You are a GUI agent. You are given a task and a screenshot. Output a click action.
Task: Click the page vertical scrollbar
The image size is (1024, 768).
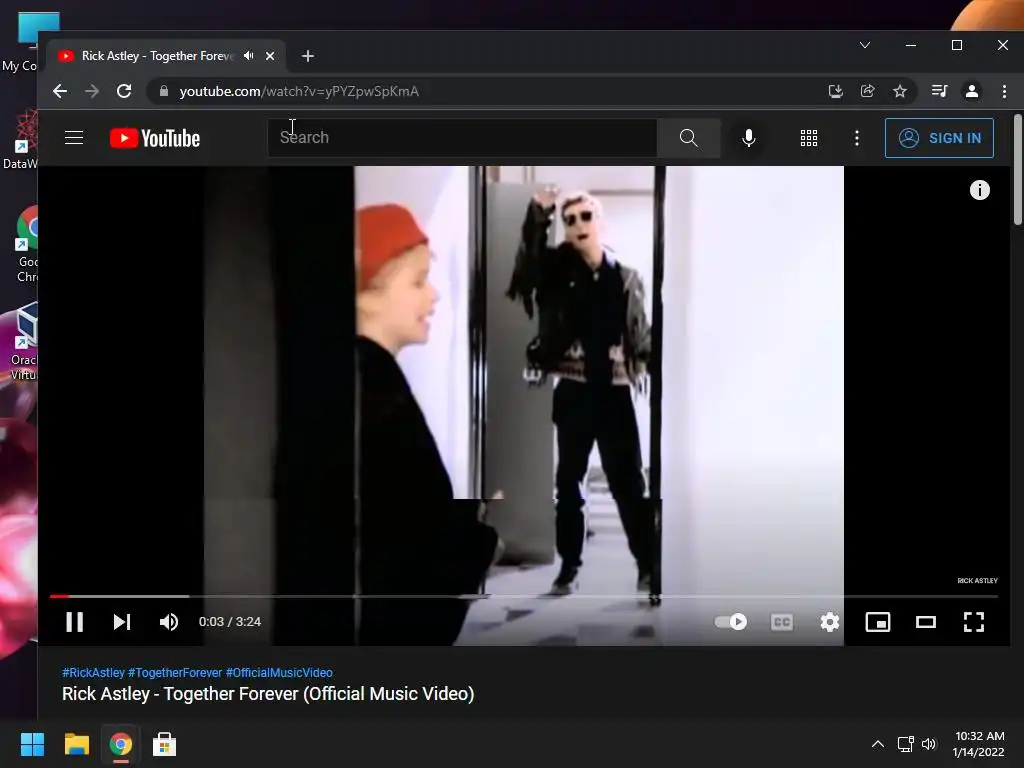coord(1017,170)
